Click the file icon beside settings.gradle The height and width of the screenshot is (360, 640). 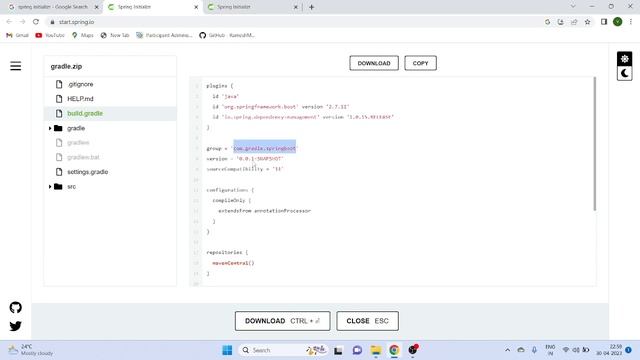(x=59, y=172)
